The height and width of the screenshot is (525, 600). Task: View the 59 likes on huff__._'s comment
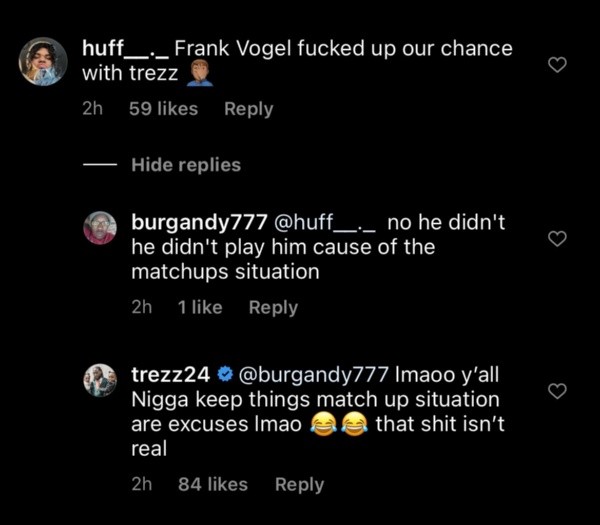click(163, 109)
